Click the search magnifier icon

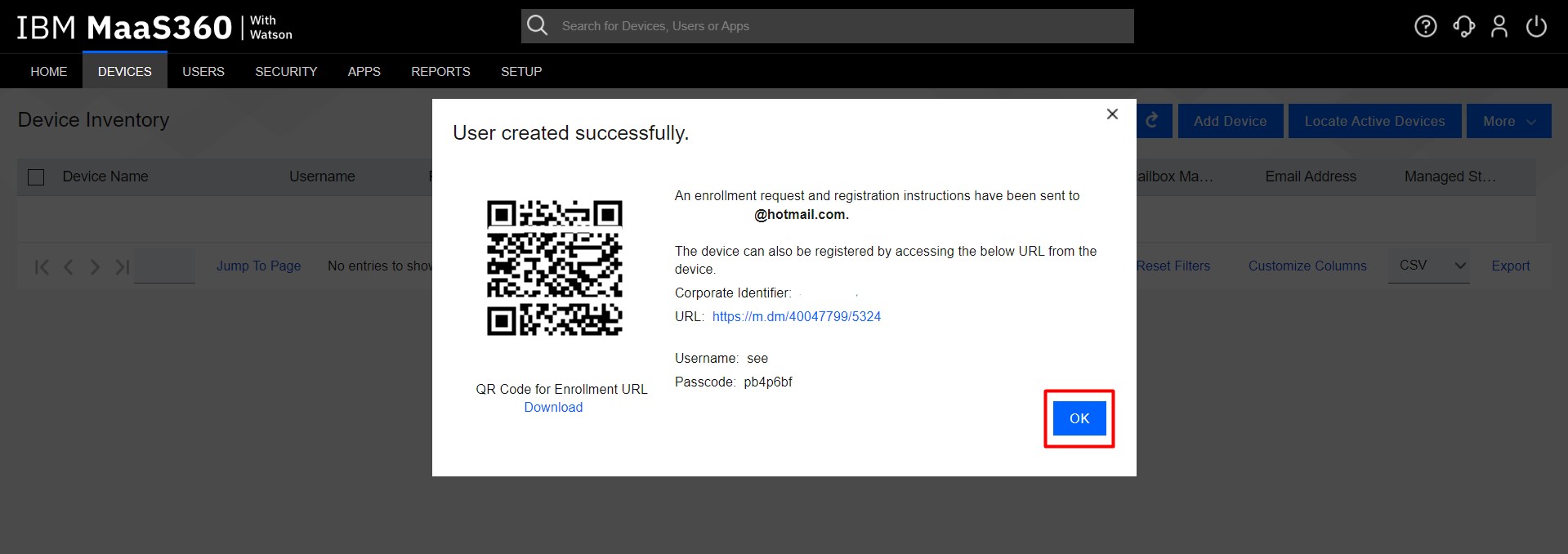[537, 25]
